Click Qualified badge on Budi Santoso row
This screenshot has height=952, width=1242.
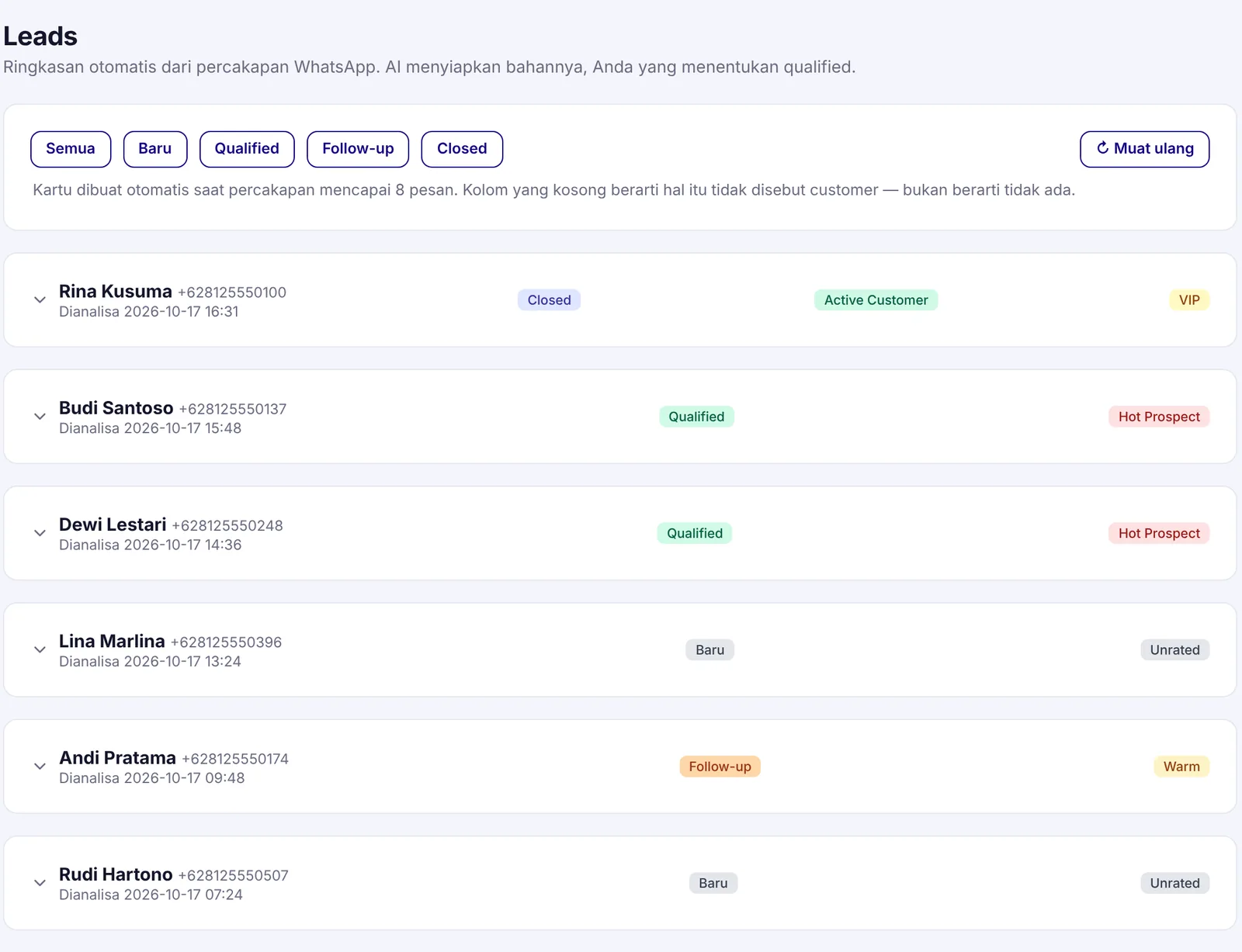click(696, 417)
